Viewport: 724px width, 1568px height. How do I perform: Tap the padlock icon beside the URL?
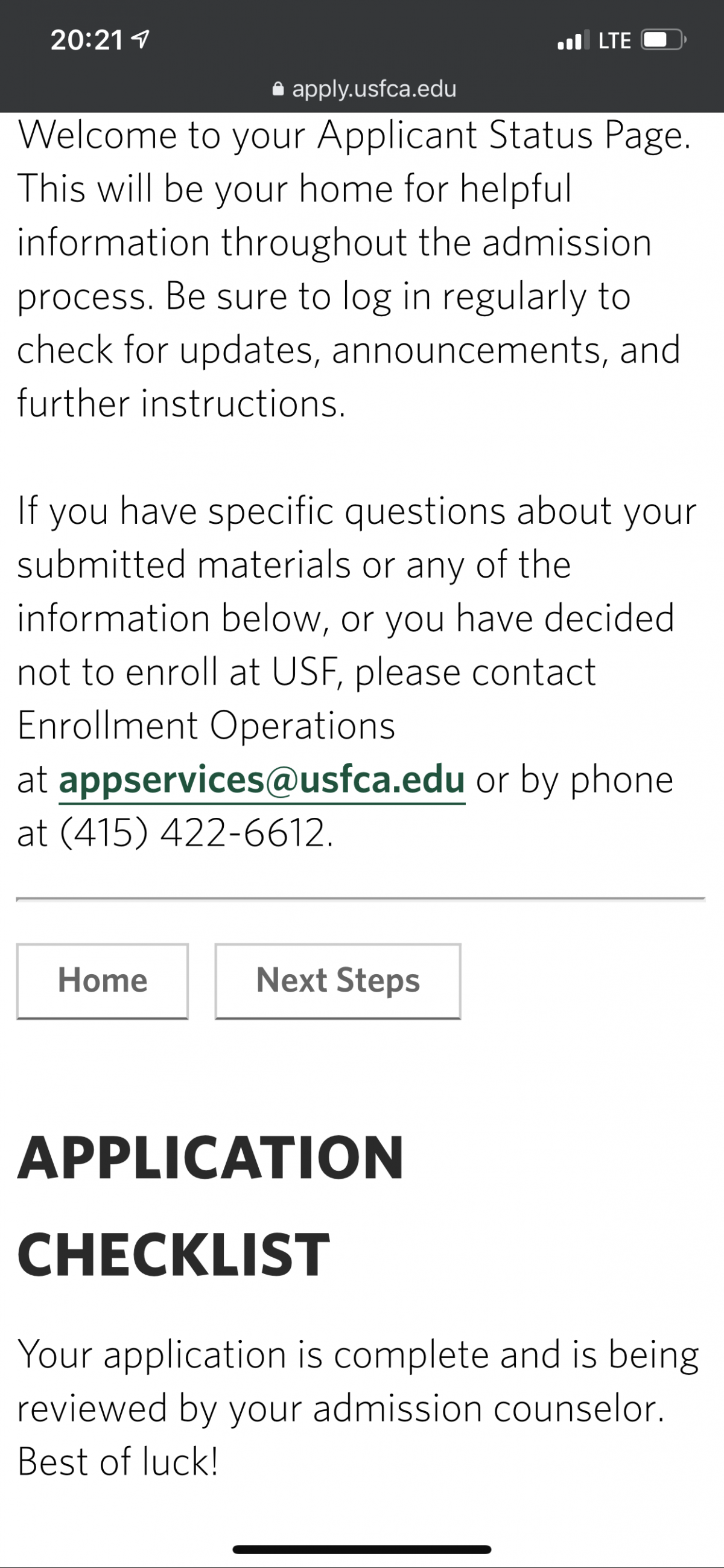(278, 89)
